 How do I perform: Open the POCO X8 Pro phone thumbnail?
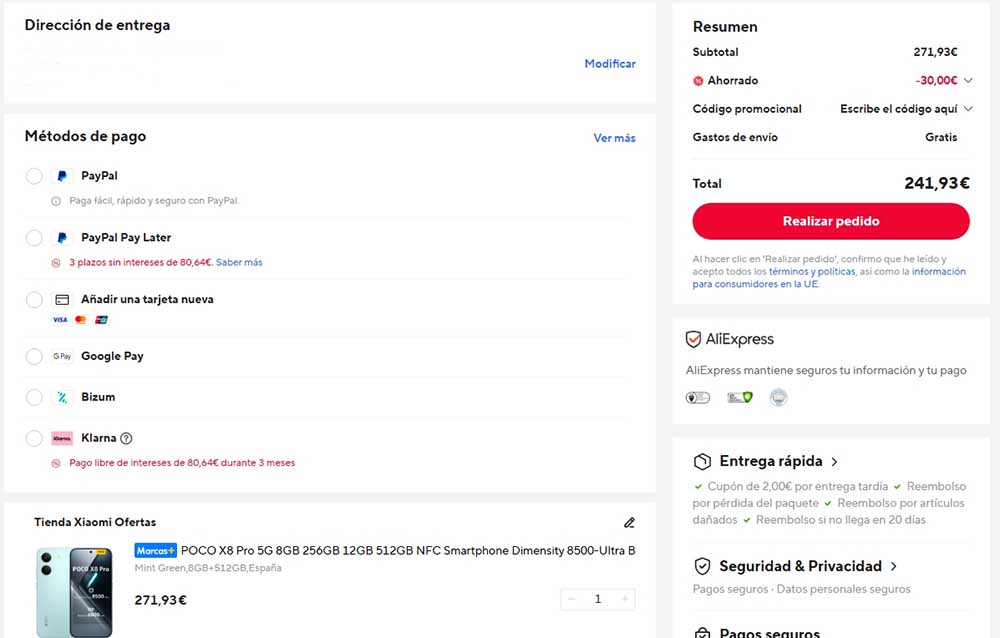pos(75,592)
